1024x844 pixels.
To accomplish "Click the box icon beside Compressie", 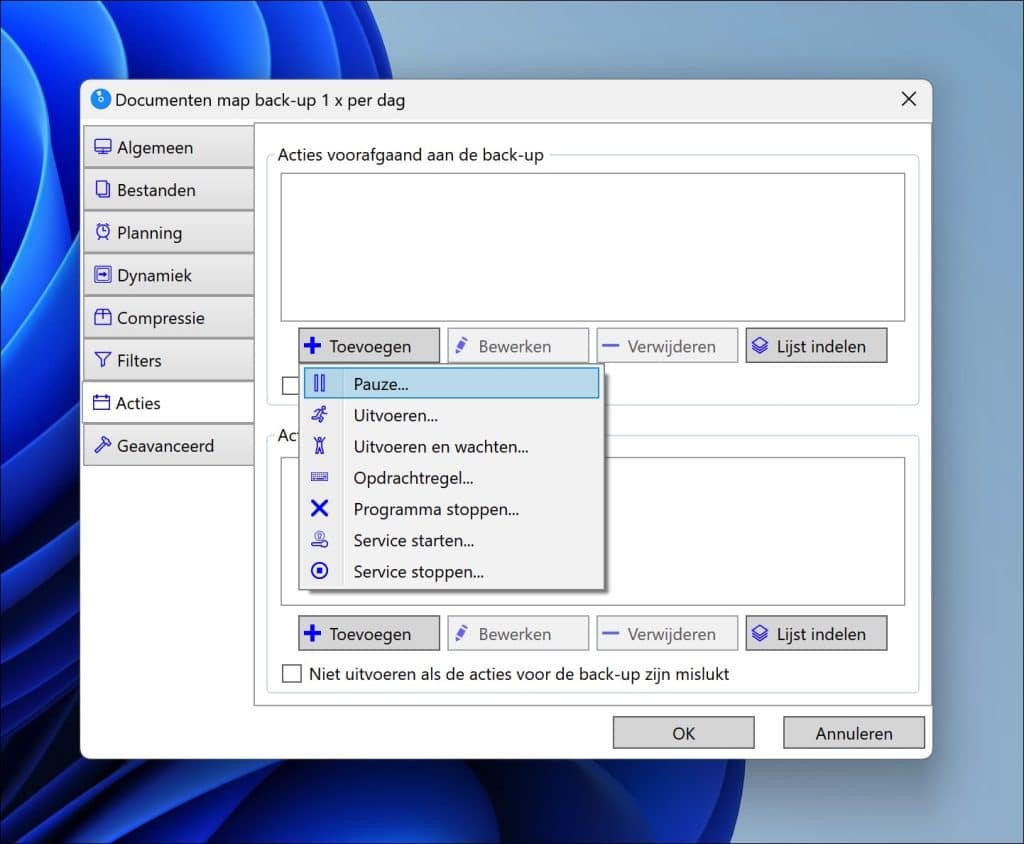I will click(x=103, y=317).
